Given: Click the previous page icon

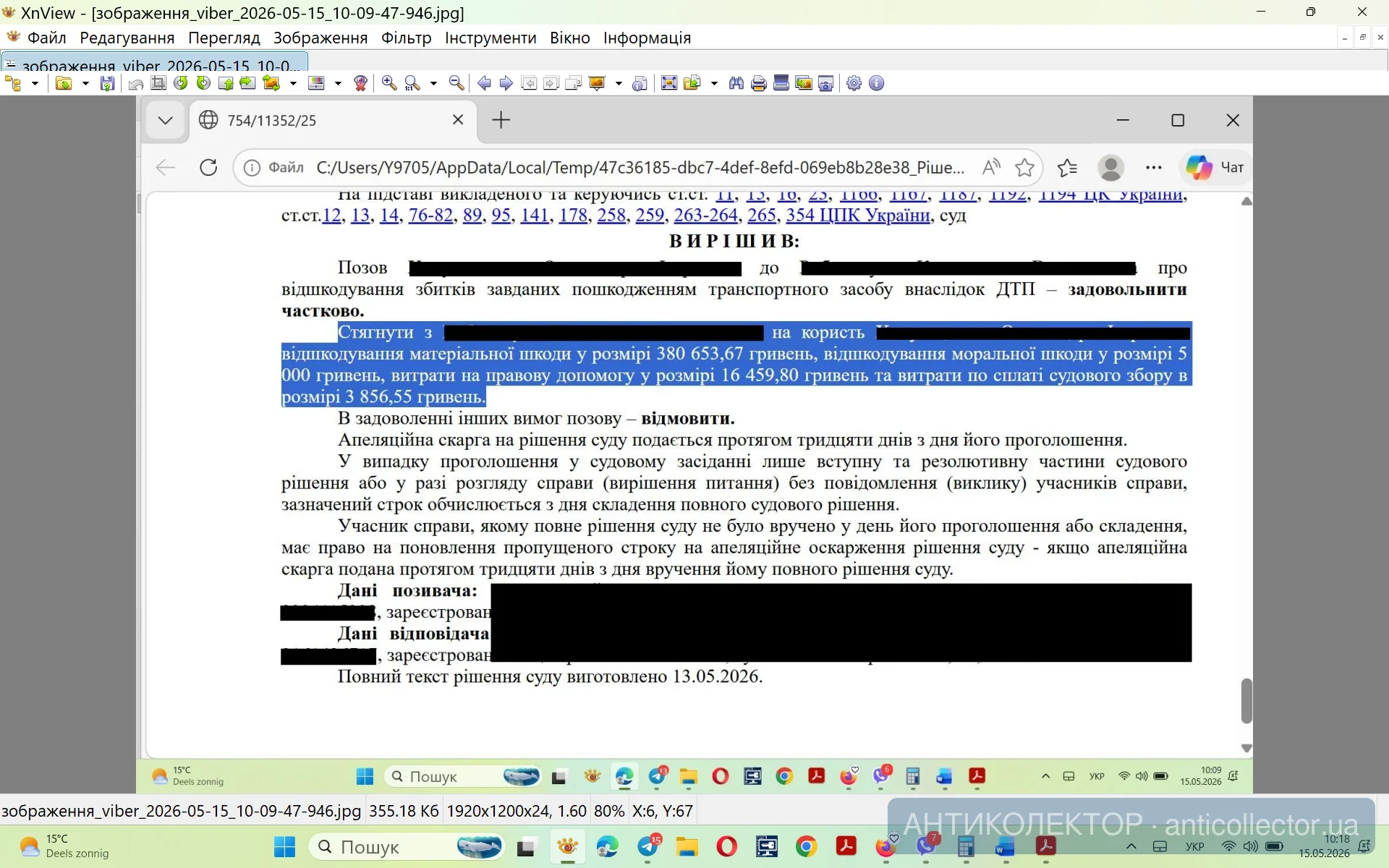Looking at the screenshot, I should [529, 83].
